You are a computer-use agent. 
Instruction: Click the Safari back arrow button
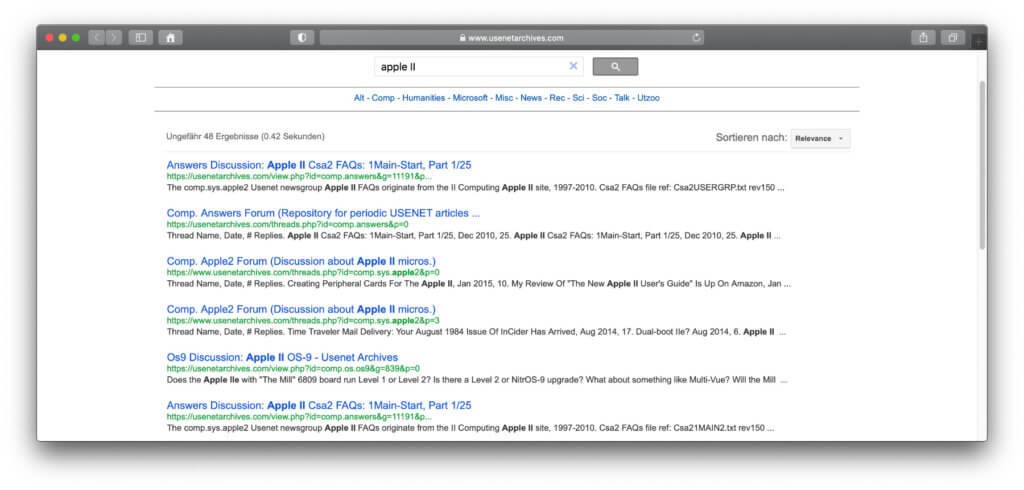pyautogui.click(x=96, y=38)
